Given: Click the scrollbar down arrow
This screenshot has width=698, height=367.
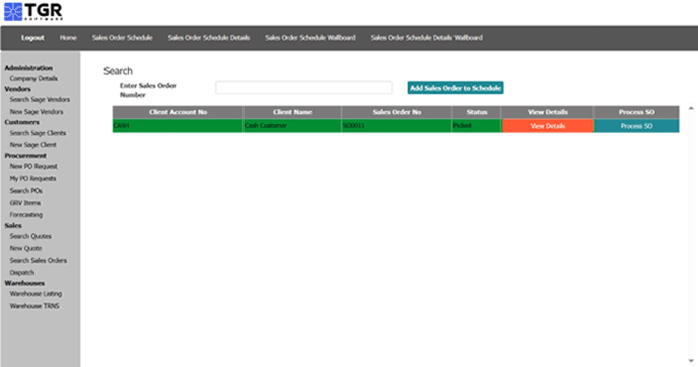Looking at the screenshot, I should [691, 361].
